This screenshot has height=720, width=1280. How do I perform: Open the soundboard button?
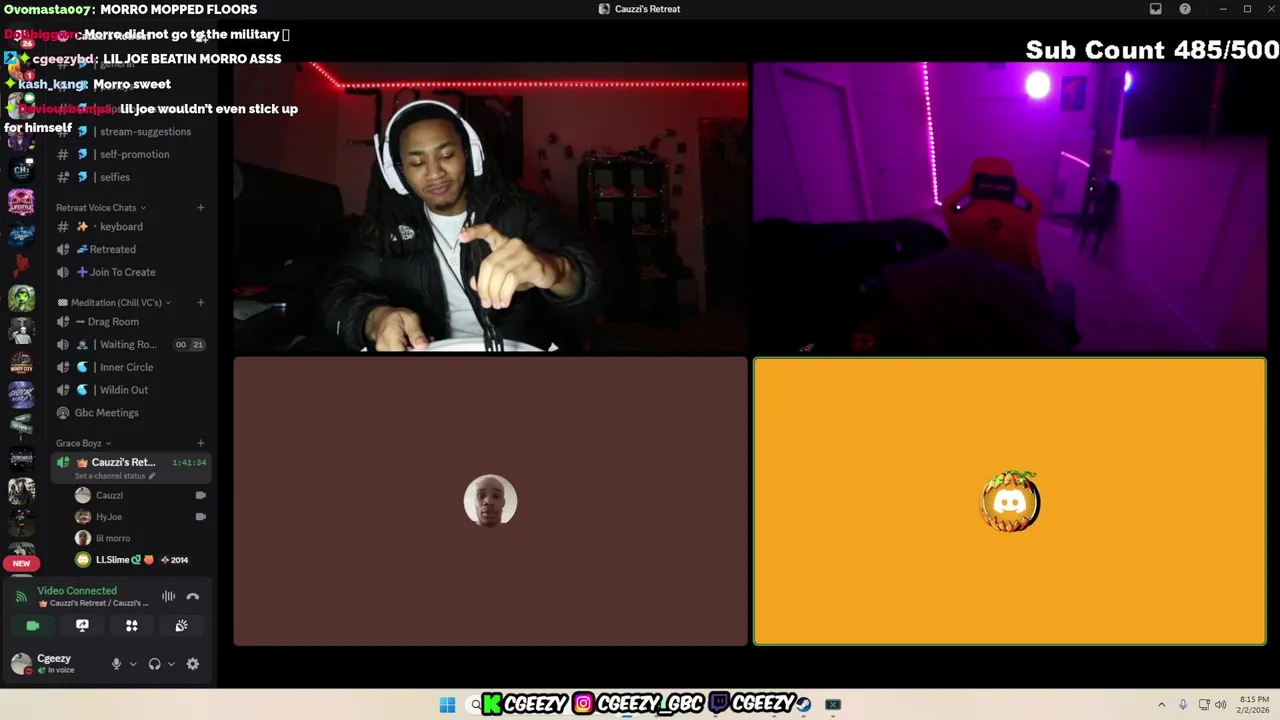point(181,625)
